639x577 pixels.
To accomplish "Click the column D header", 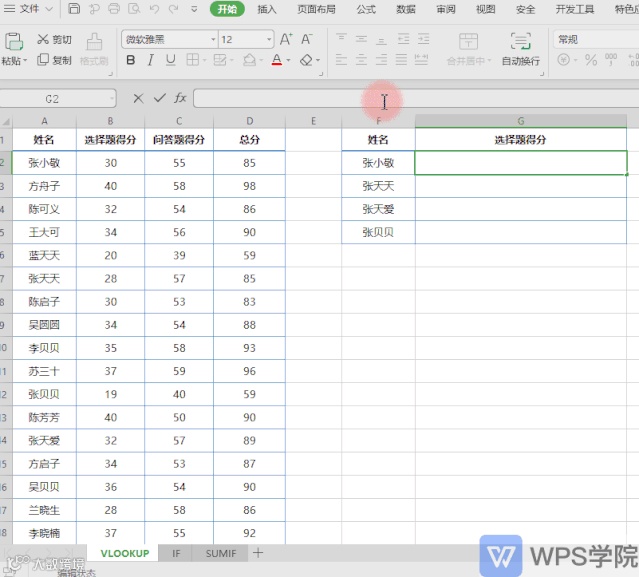I will (x=249, y=121).
